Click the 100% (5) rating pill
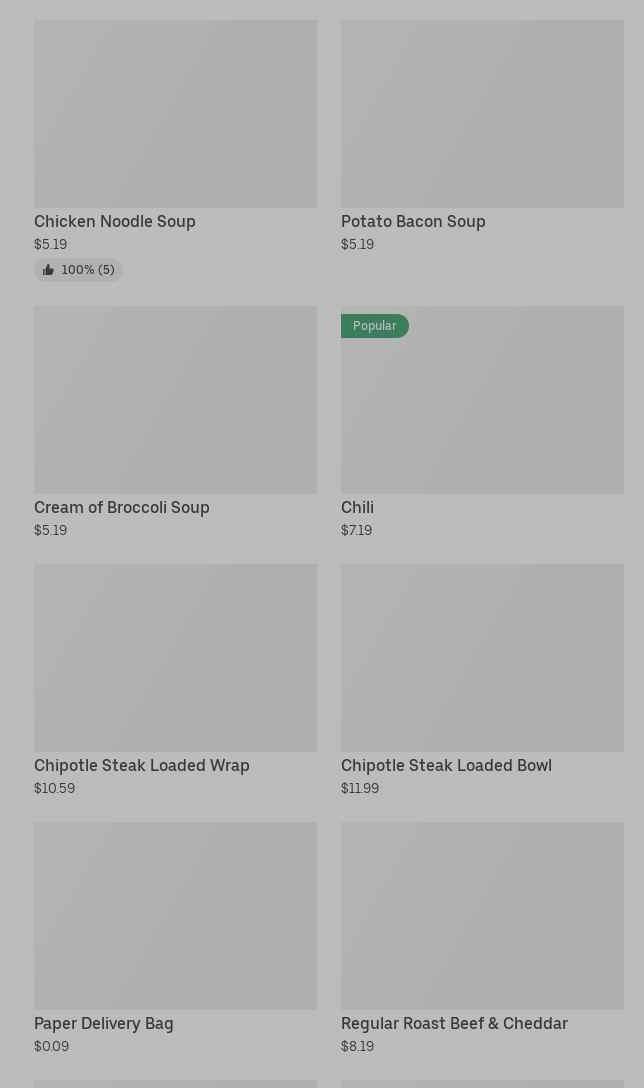This screenshot has height=1088, width=644. click(x=78, y=270)
